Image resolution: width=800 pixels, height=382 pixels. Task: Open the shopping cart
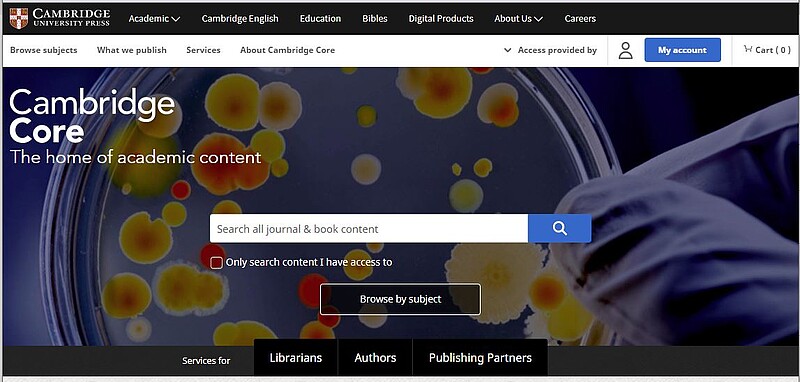click(x=767, y=50)
